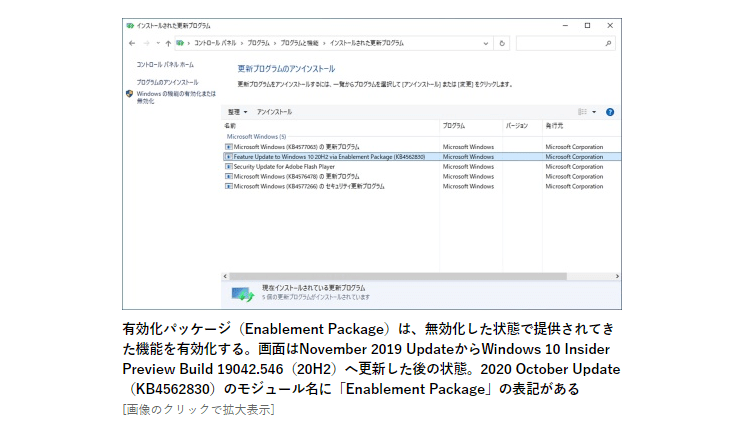The height and width of the screenshot is (427, 741).
Task: Click the view options icon in toolbar
Action: (x=582, y=112)
